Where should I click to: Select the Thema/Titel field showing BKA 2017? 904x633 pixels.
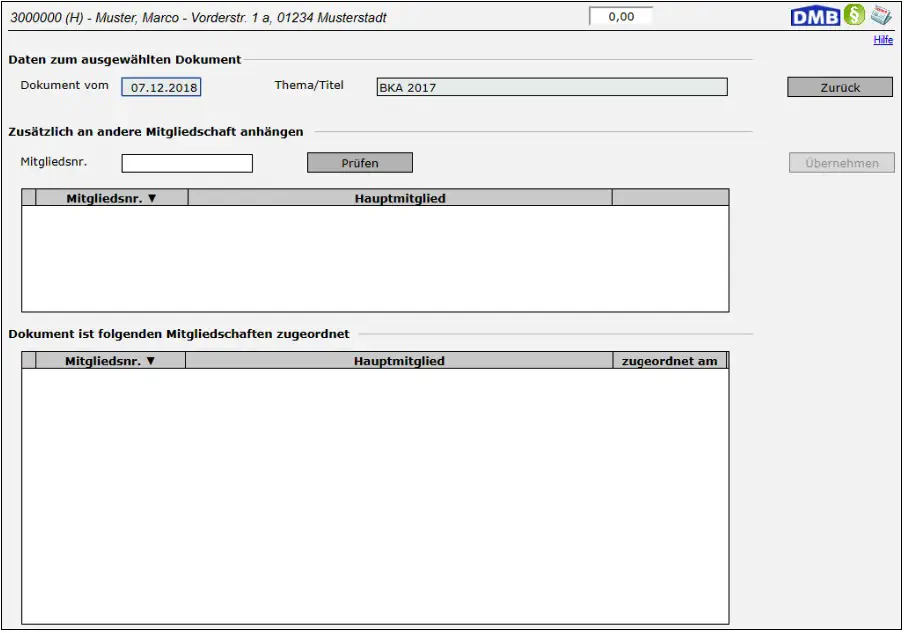[x=551, y=87]
